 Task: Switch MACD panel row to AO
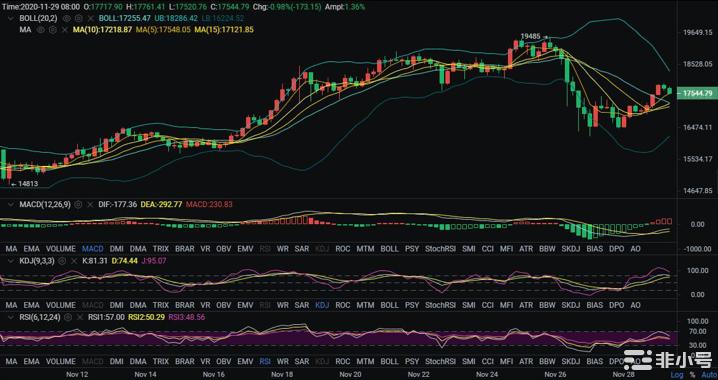[635, 249]
